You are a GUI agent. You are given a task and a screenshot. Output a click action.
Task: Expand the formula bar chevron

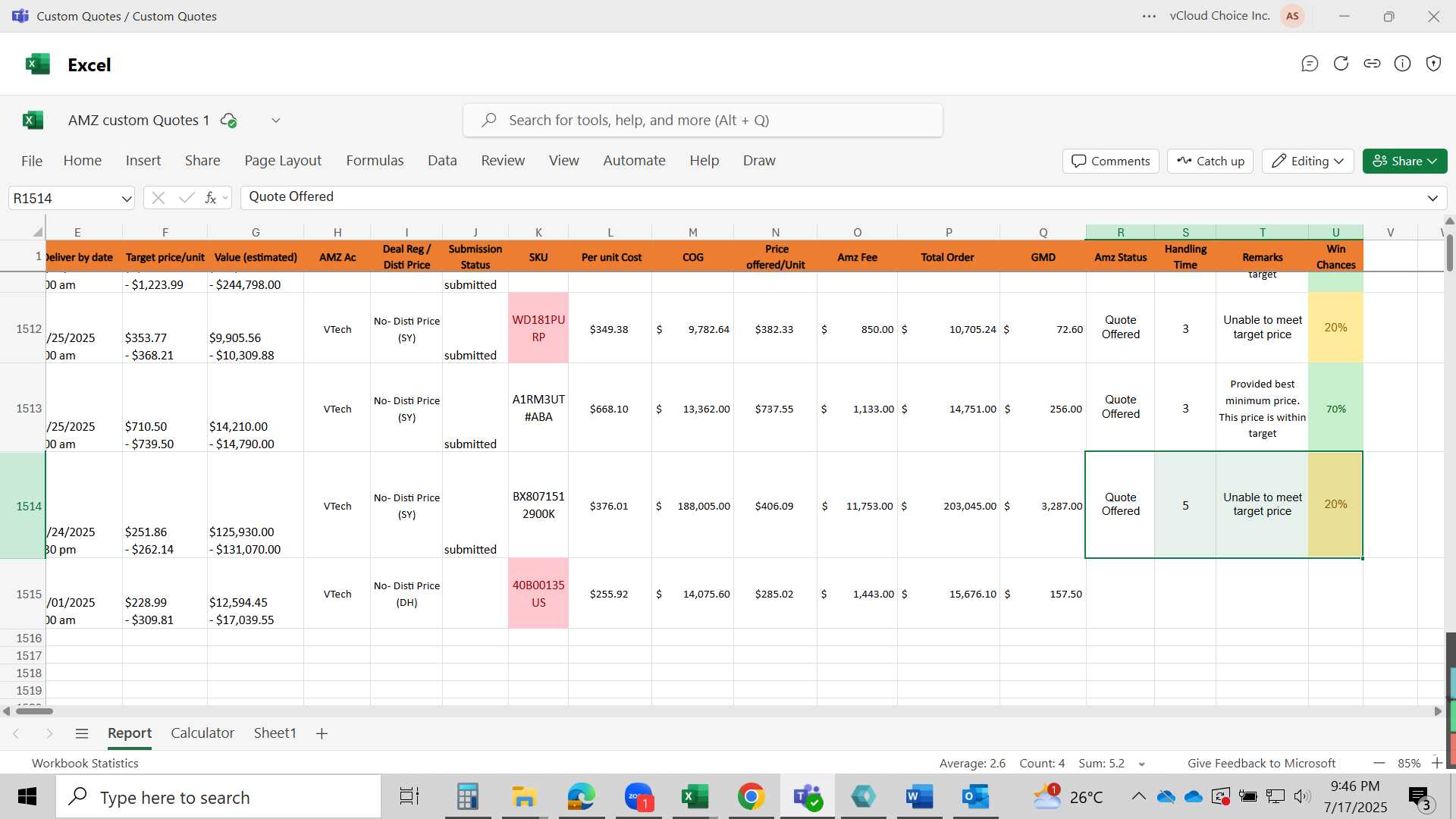pos(1432,198)
